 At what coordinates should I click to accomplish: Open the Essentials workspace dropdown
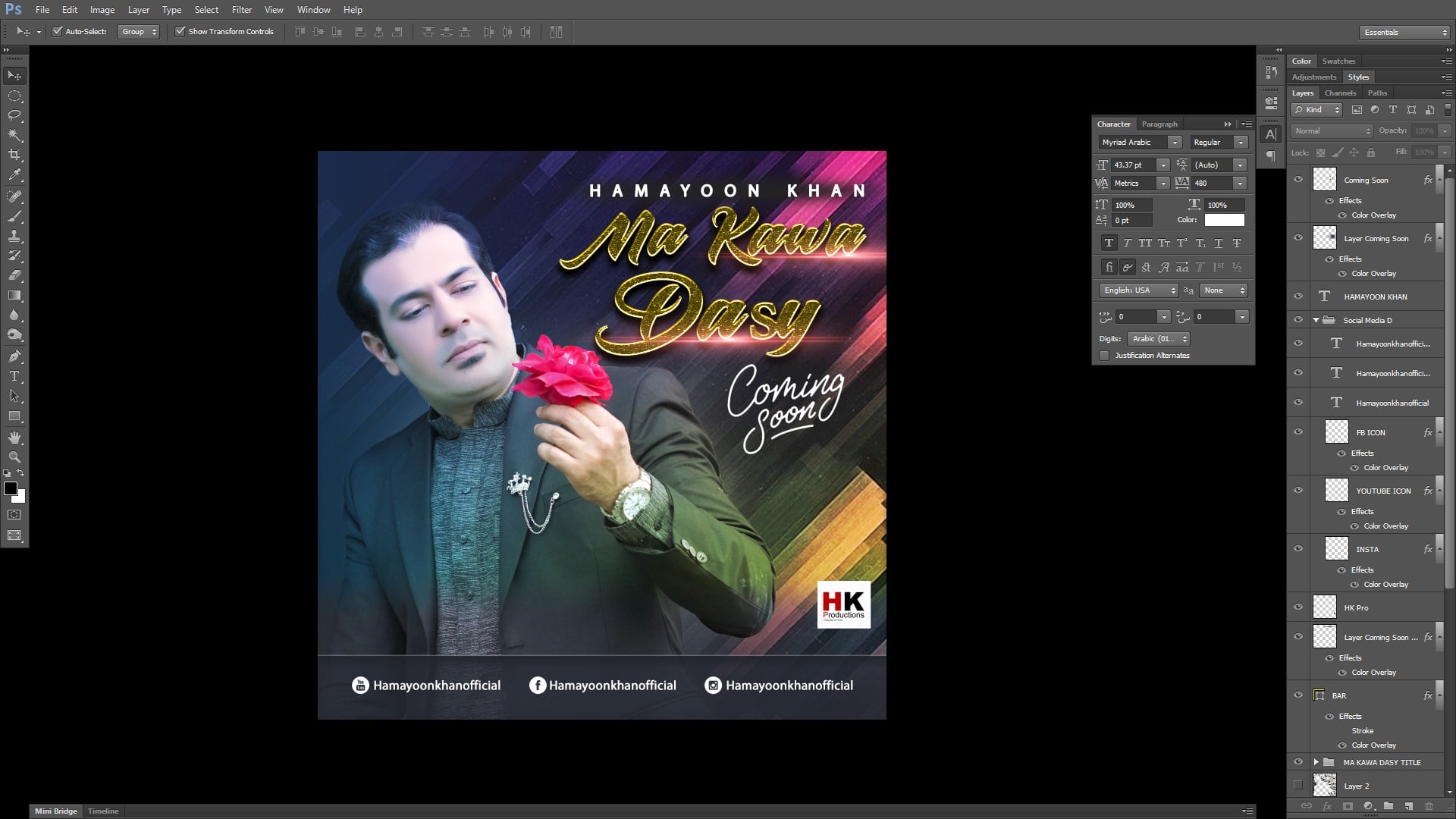pyautogui.click(x=1404, y=33)
